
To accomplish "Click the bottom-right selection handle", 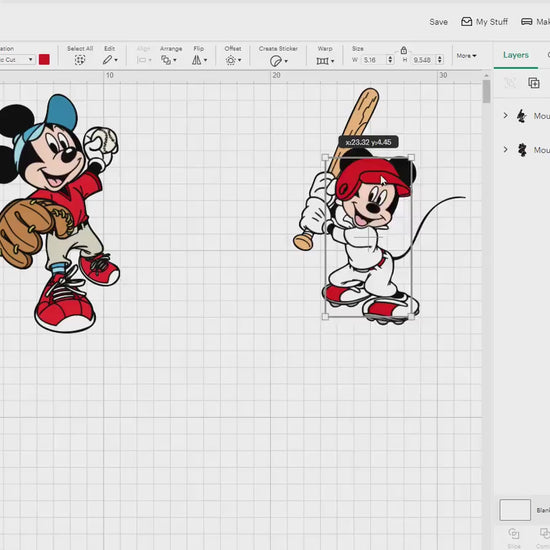I will pyautogui.click(x=411, y=317).
